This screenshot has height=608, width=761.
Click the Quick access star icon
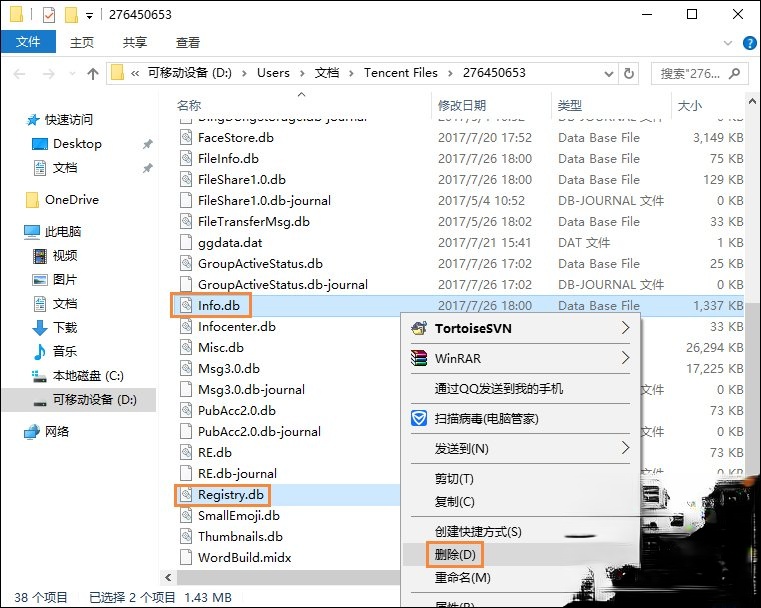point(33,119)
